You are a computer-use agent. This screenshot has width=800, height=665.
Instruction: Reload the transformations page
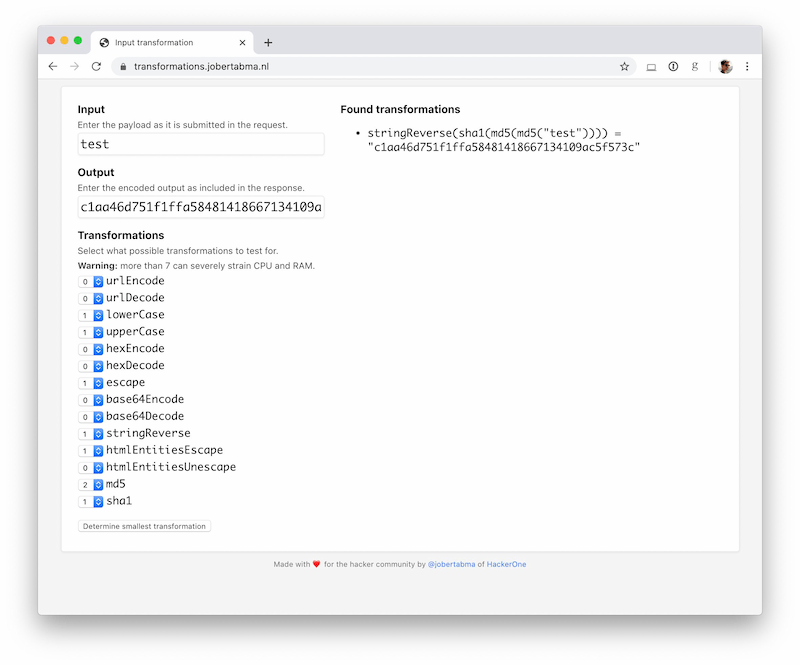tap(96, 66)
